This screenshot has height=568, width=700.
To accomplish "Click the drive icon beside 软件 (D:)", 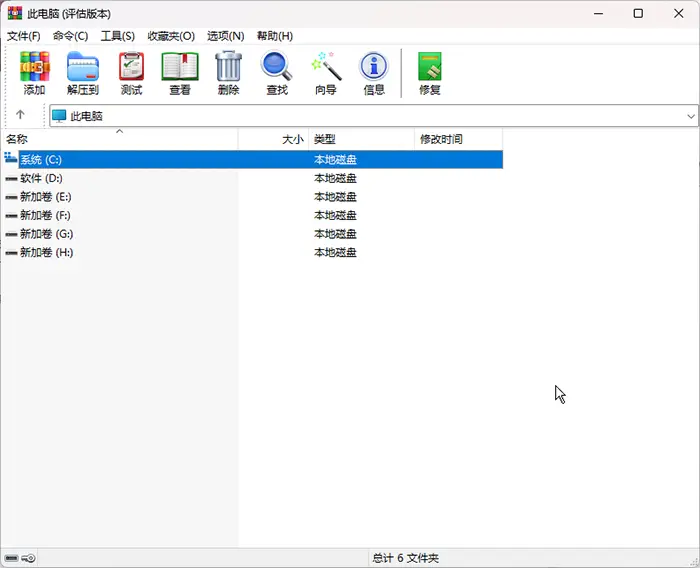I will pyautogui.click(x=12, y=179).
